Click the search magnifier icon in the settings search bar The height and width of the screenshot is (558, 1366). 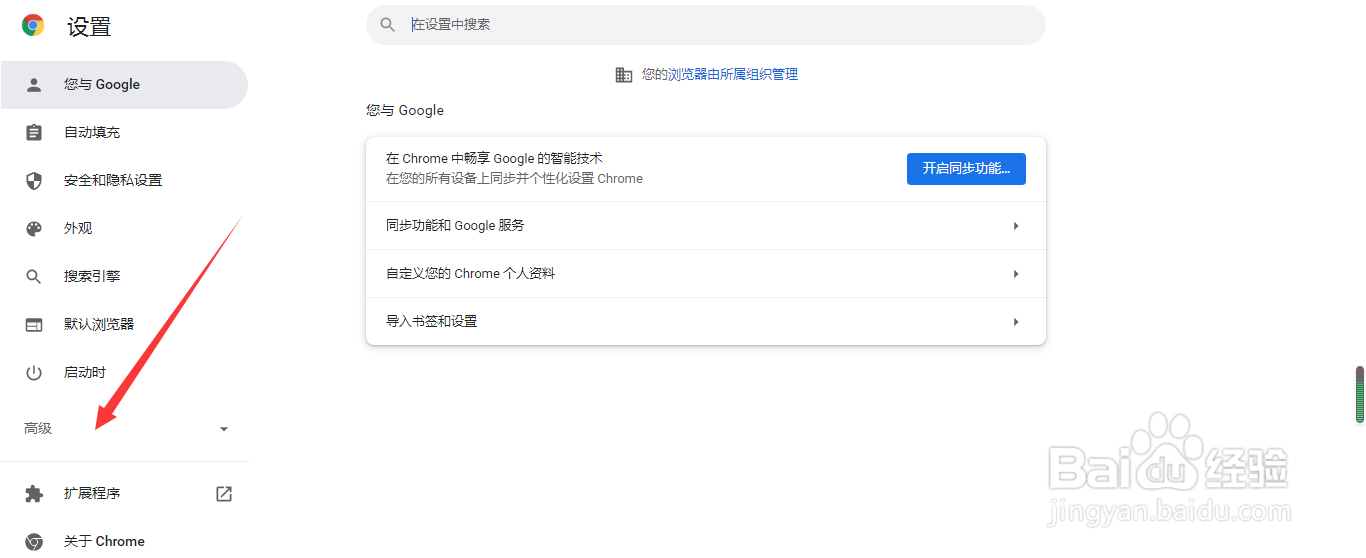click(x=388, y=25)
